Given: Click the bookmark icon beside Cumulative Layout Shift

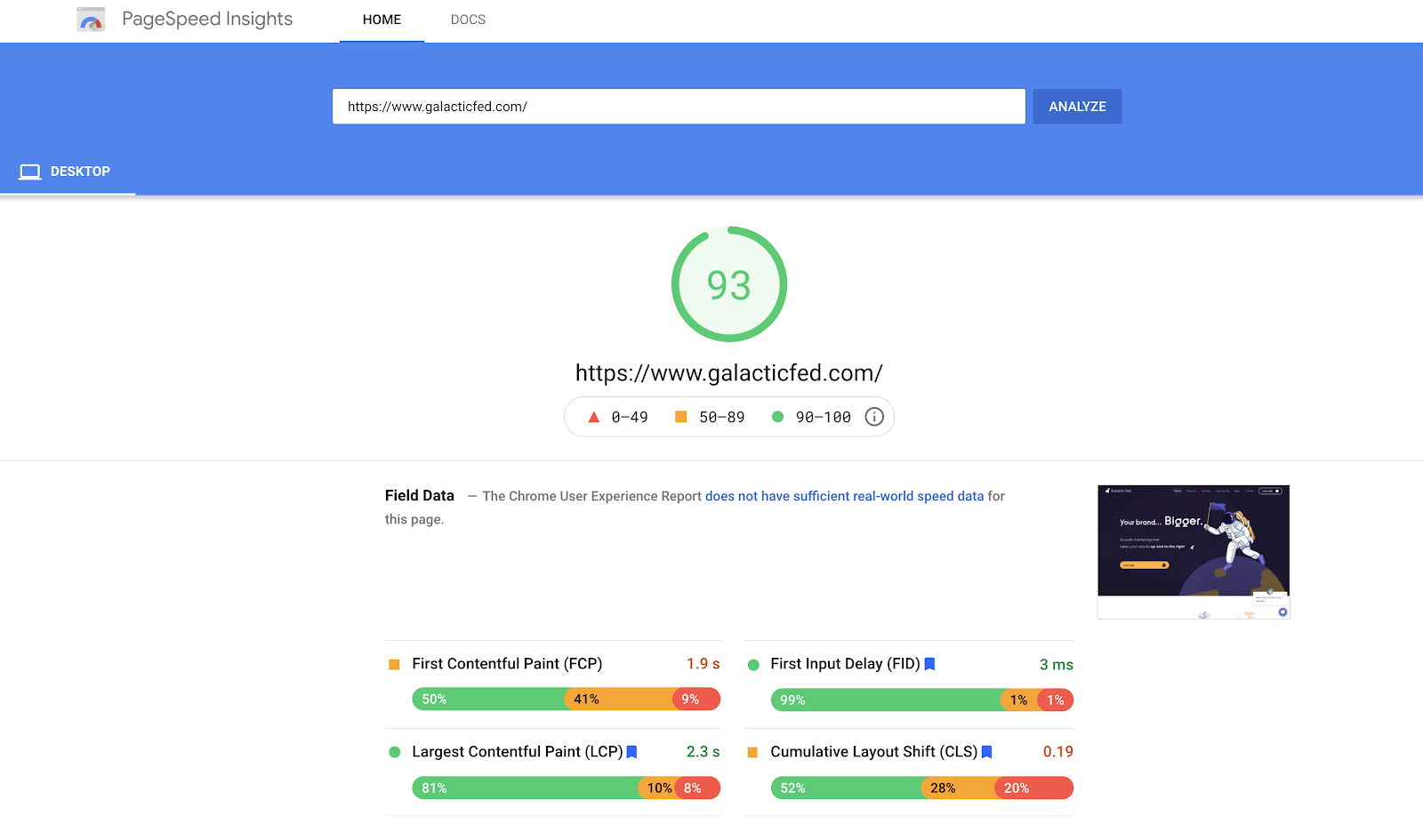Looking at the screenshot, I should (x=986, y=752).
